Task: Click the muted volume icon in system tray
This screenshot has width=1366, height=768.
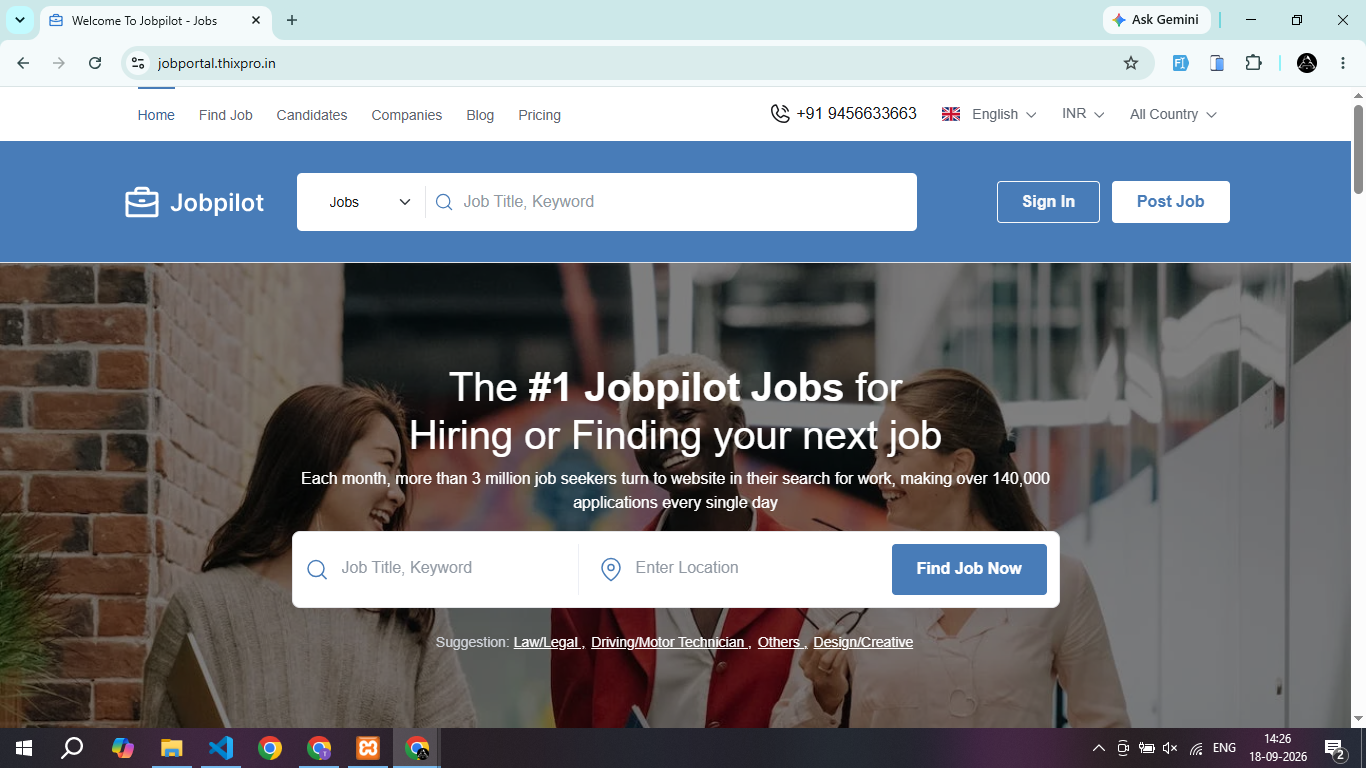Action: 1170,748
